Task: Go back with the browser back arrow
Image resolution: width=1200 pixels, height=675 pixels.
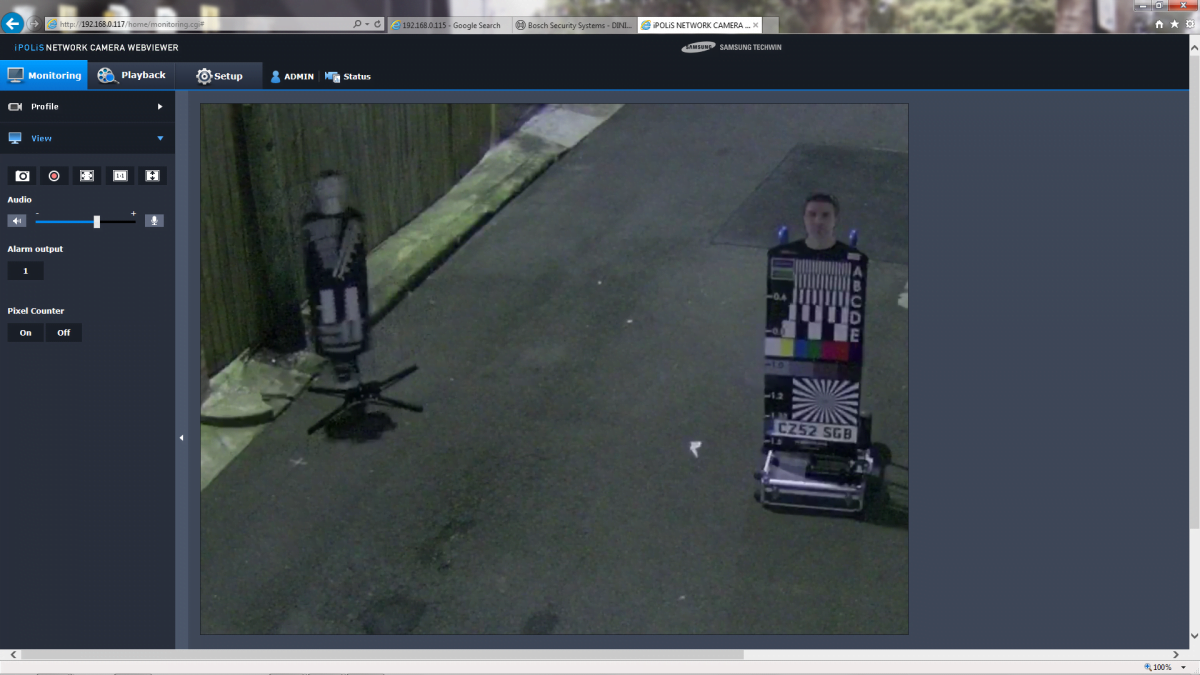Action: point(13,23)
